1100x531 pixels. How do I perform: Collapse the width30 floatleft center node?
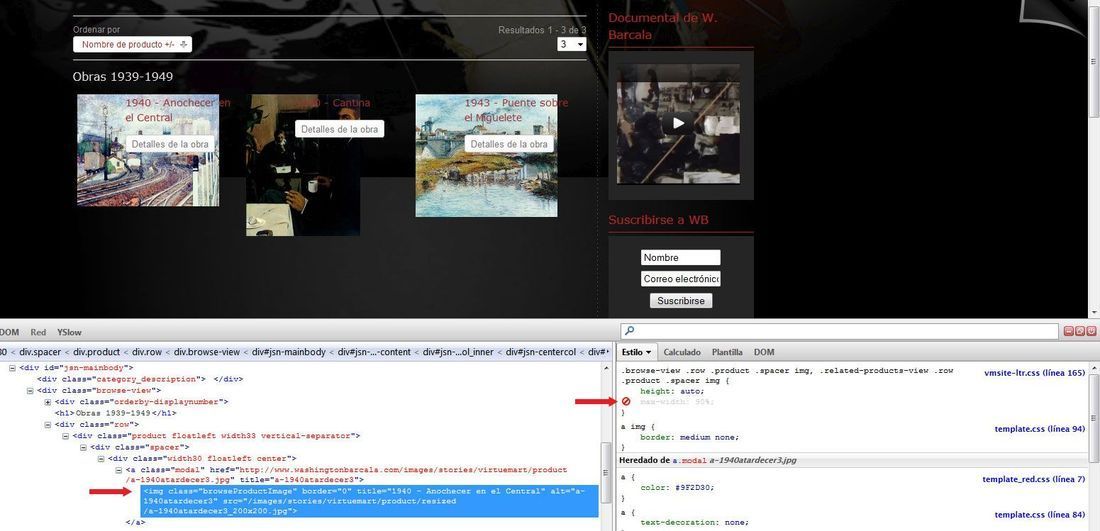tap(101, 459)
